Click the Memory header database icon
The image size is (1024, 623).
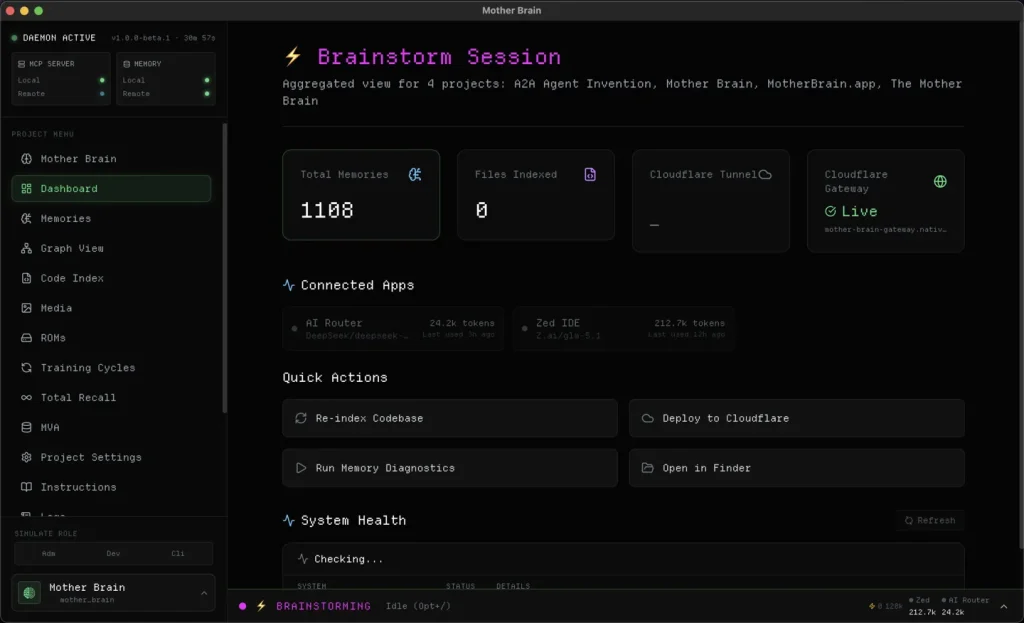127,64
